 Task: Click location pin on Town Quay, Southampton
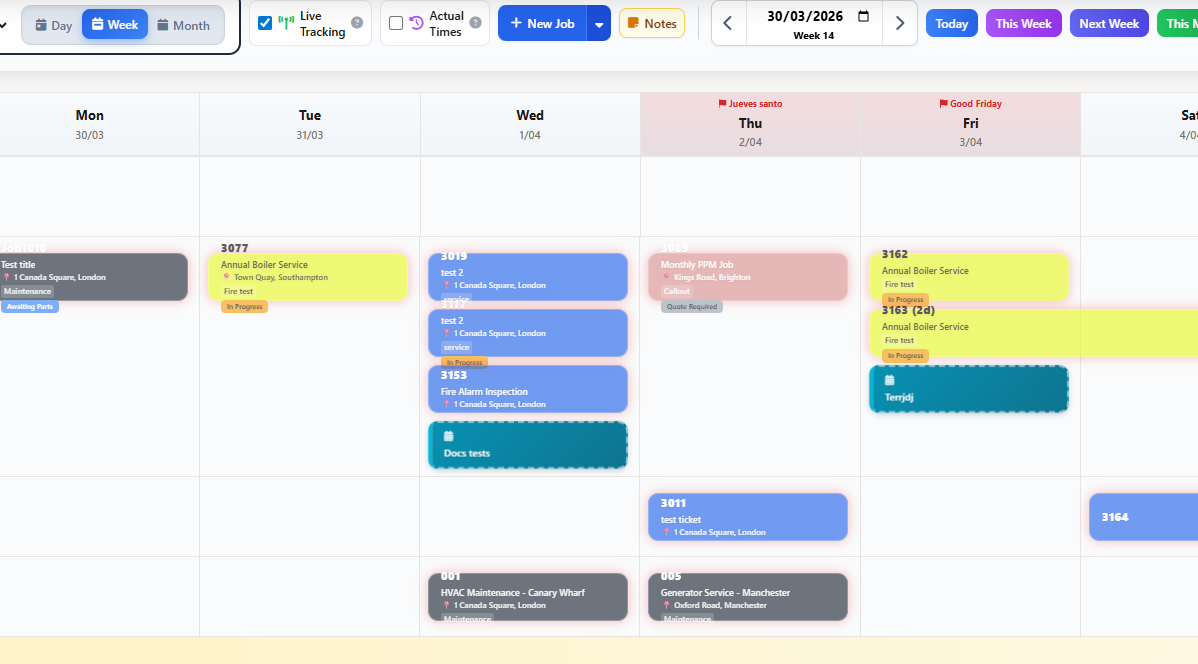(226, 277)
